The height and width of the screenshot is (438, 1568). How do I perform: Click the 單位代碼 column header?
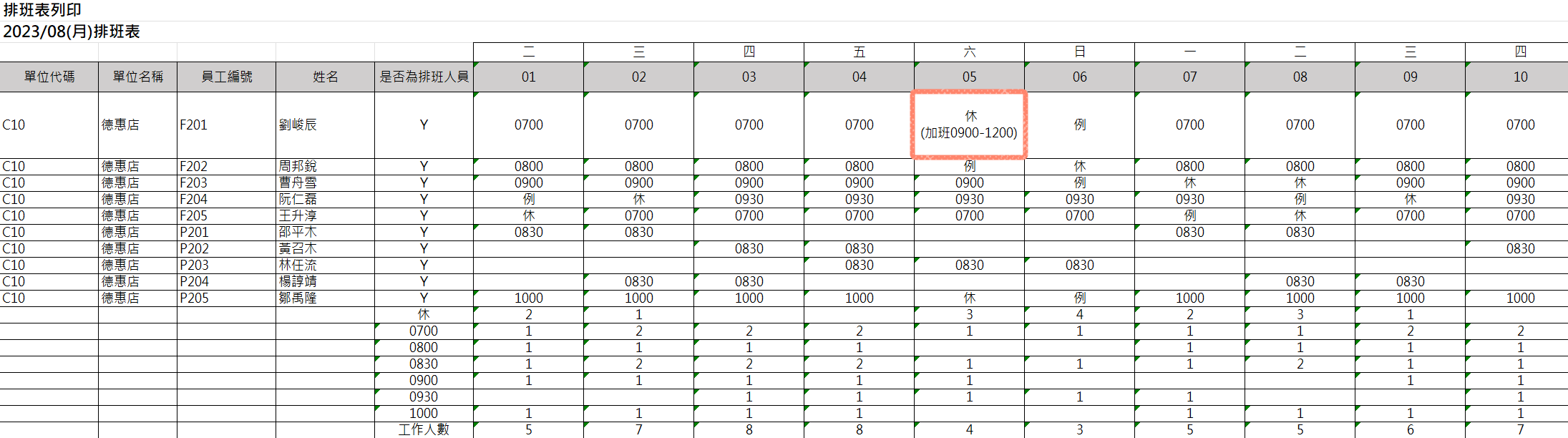49,77
